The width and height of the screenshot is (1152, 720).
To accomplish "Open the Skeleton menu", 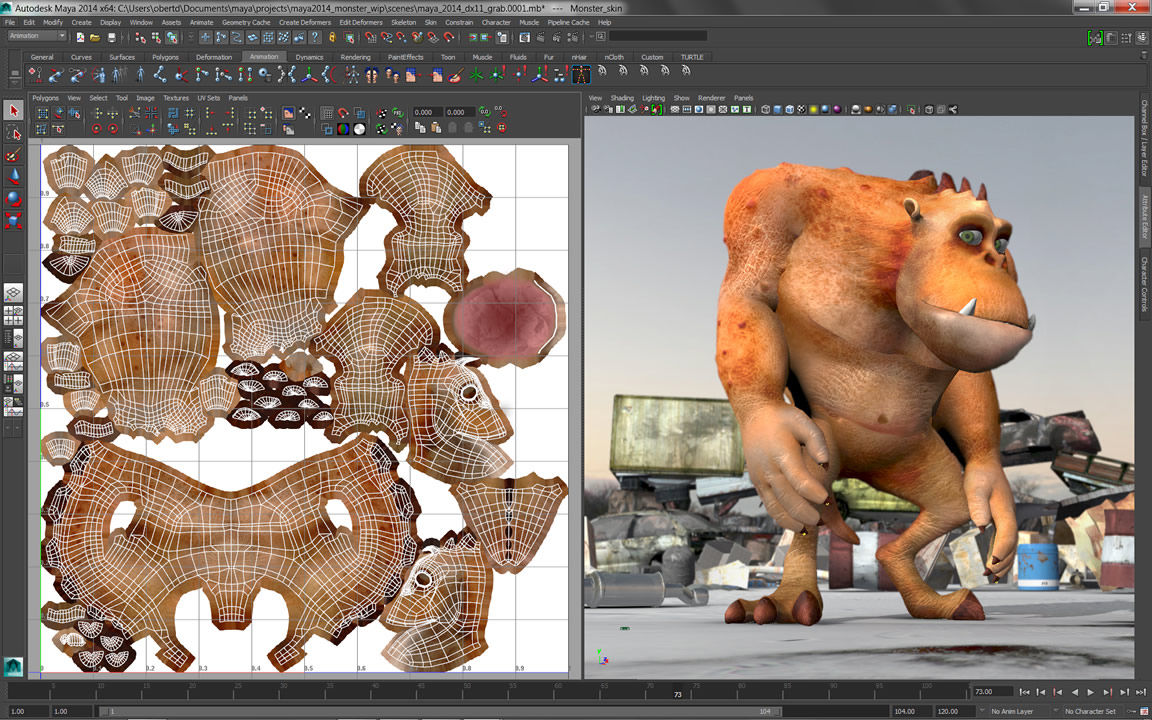I will pos(403,22).
